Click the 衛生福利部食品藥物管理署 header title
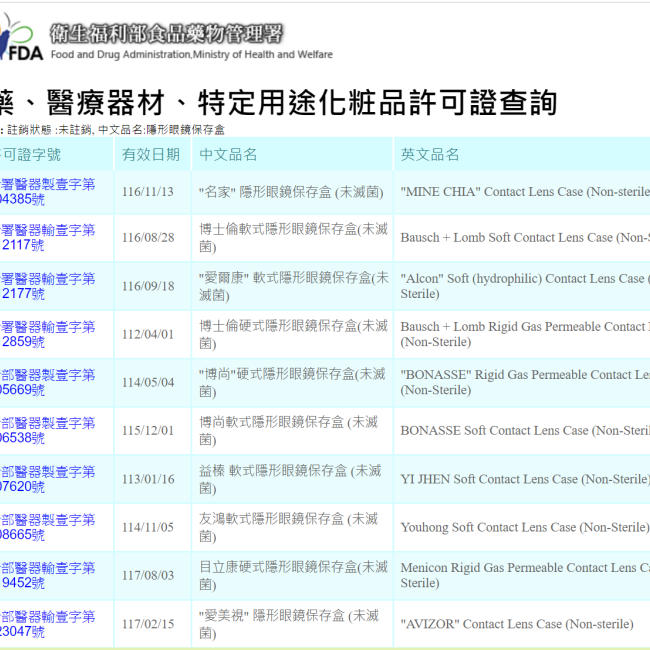650x650 pixels. (166, 33)
